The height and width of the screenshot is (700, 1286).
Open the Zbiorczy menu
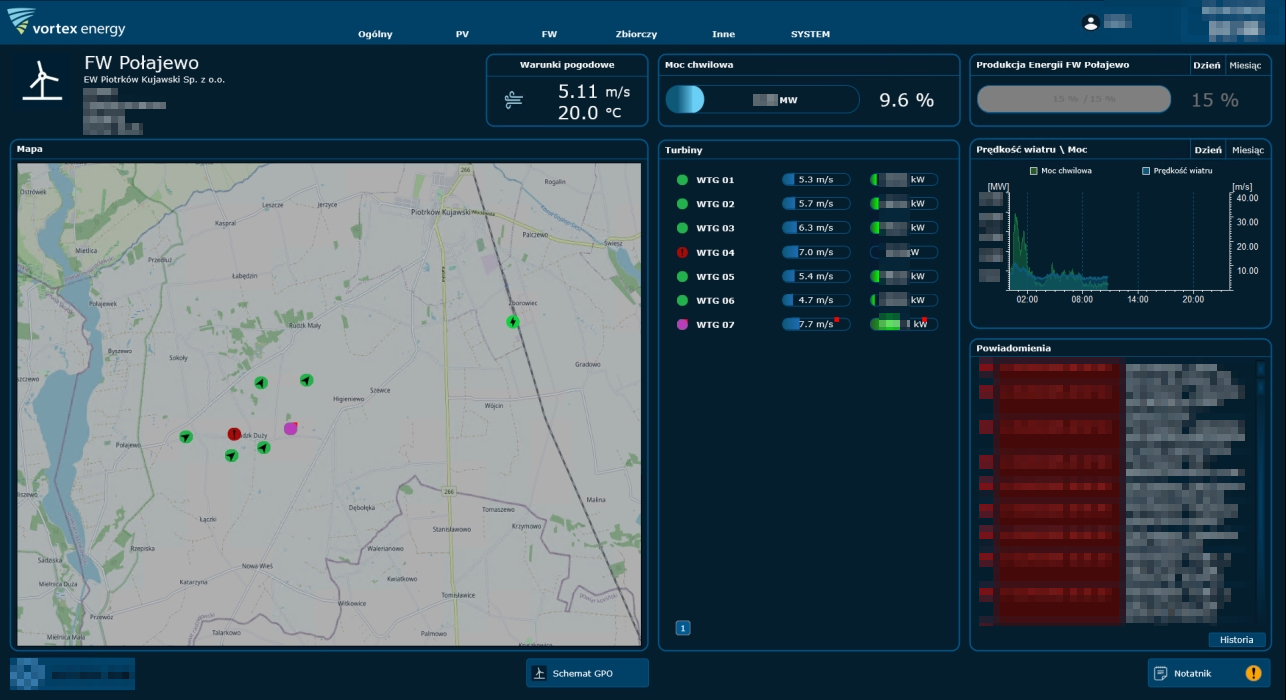coord(636,34)
